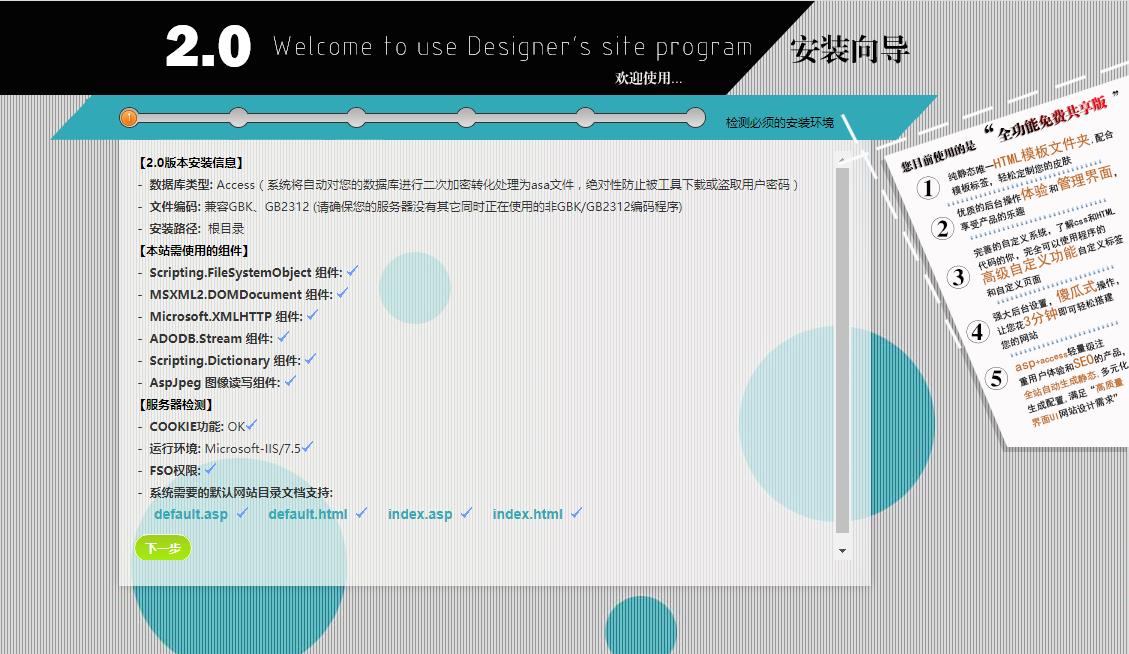Viewport: 1129px width, 654px height.
Task: Click checkmark beside Scripting.FileSystemObject 组件
Action: pos(352,272)
